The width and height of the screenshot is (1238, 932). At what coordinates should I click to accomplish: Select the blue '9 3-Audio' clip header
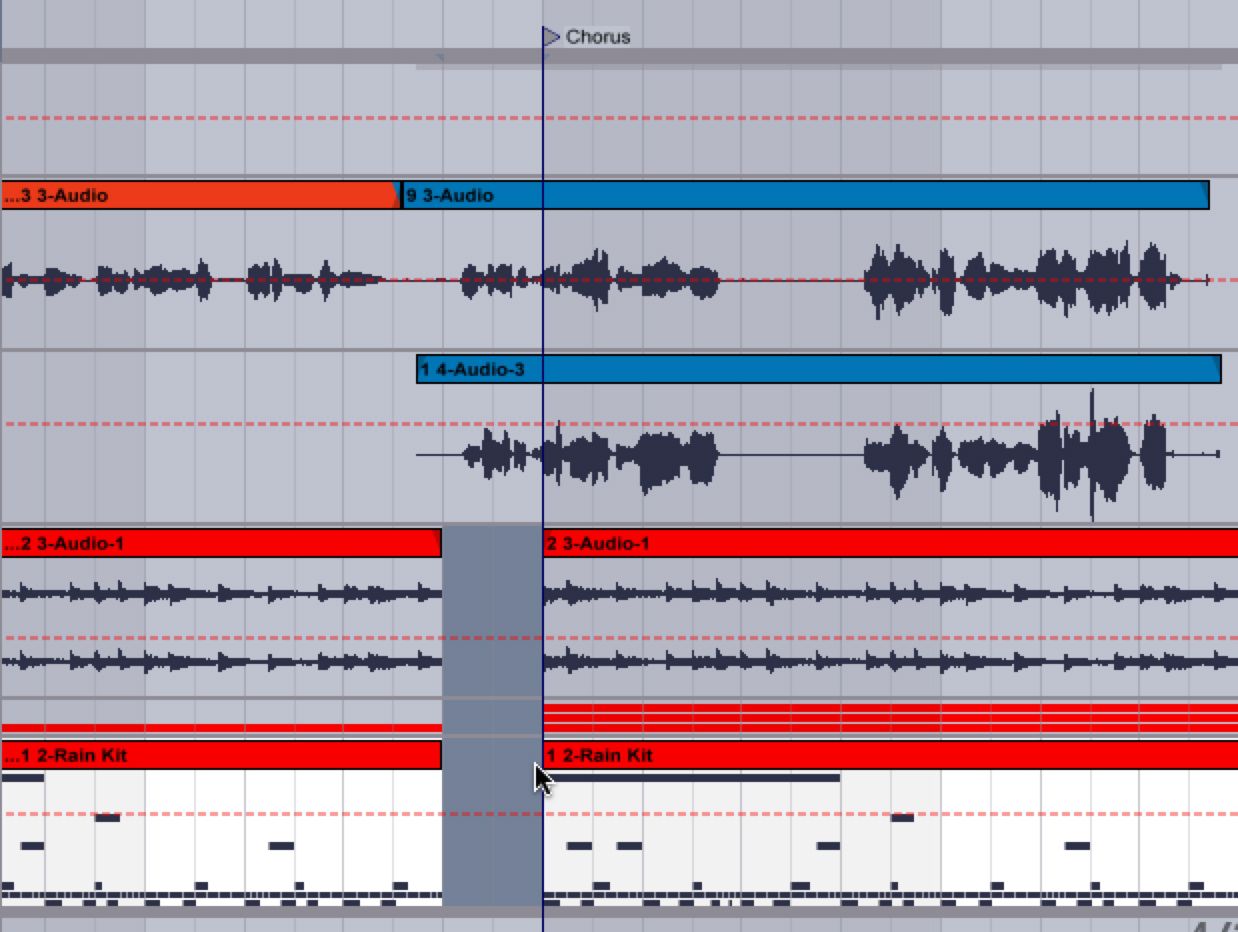(806, 195)
